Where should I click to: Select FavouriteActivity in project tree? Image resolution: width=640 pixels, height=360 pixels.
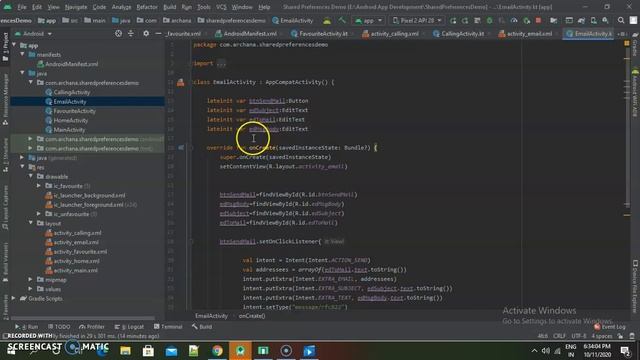70,111
